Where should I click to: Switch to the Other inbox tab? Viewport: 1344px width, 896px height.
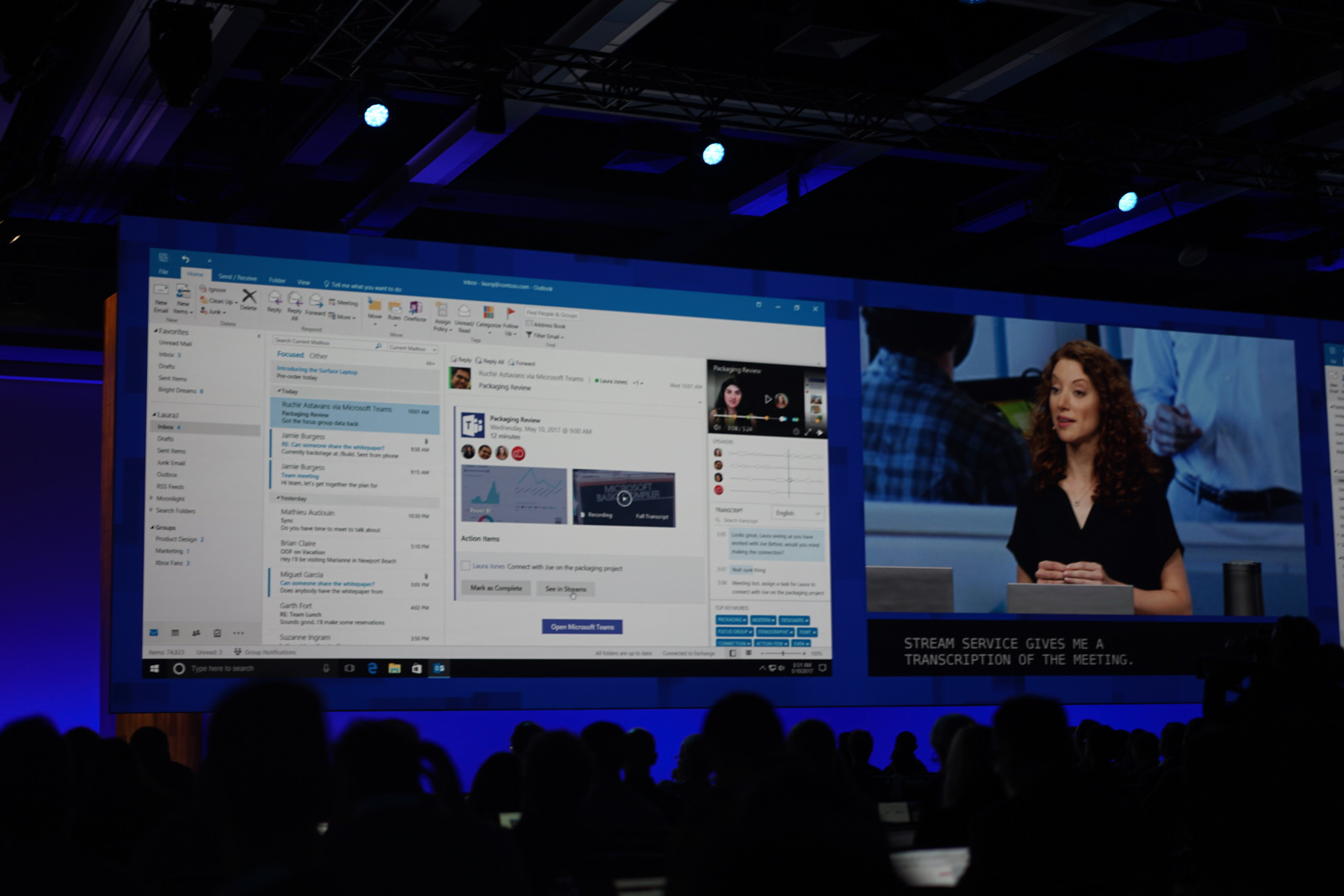pyautogui.click(x=318, y=356)
